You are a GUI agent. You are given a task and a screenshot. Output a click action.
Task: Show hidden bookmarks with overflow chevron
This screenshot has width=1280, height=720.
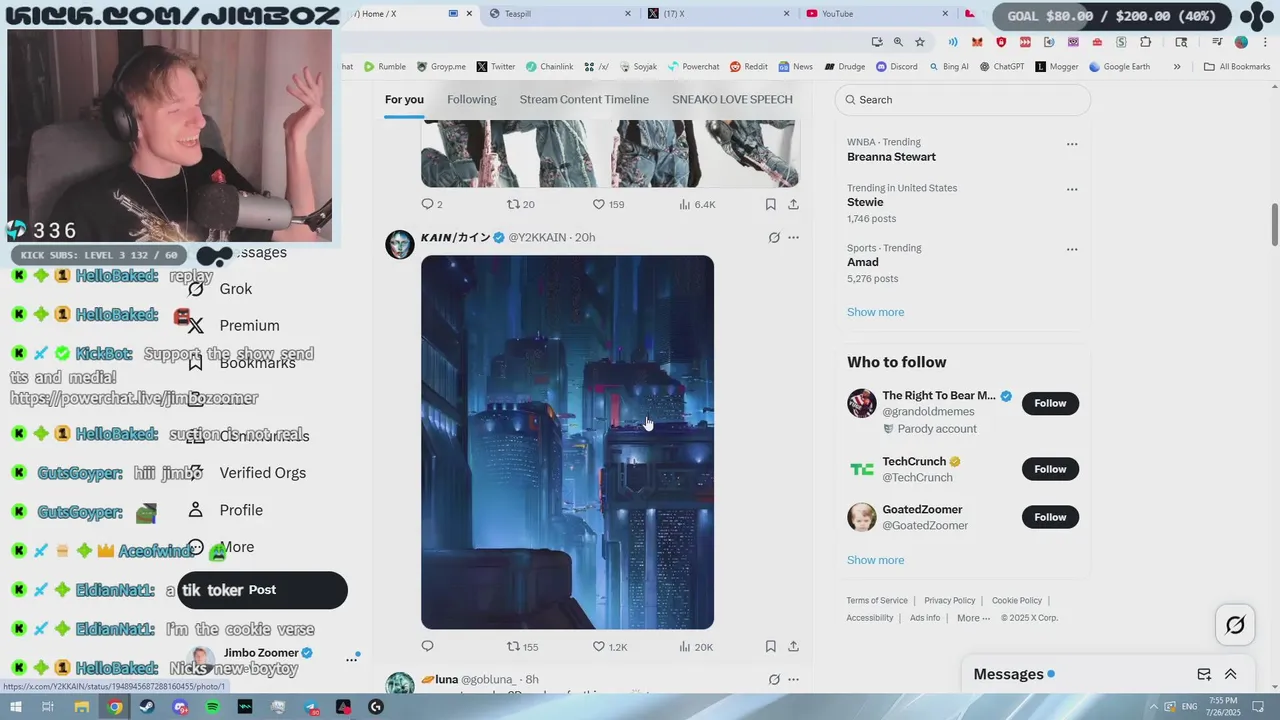[1177, 67]
